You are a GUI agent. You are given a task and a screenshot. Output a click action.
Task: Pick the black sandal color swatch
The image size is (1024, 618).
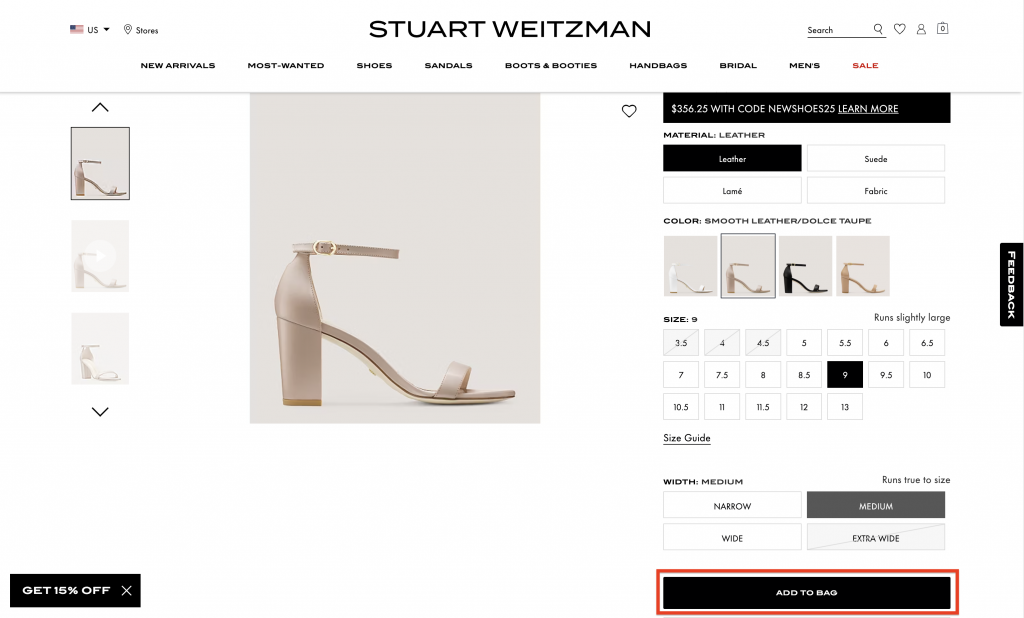point(805,266)
